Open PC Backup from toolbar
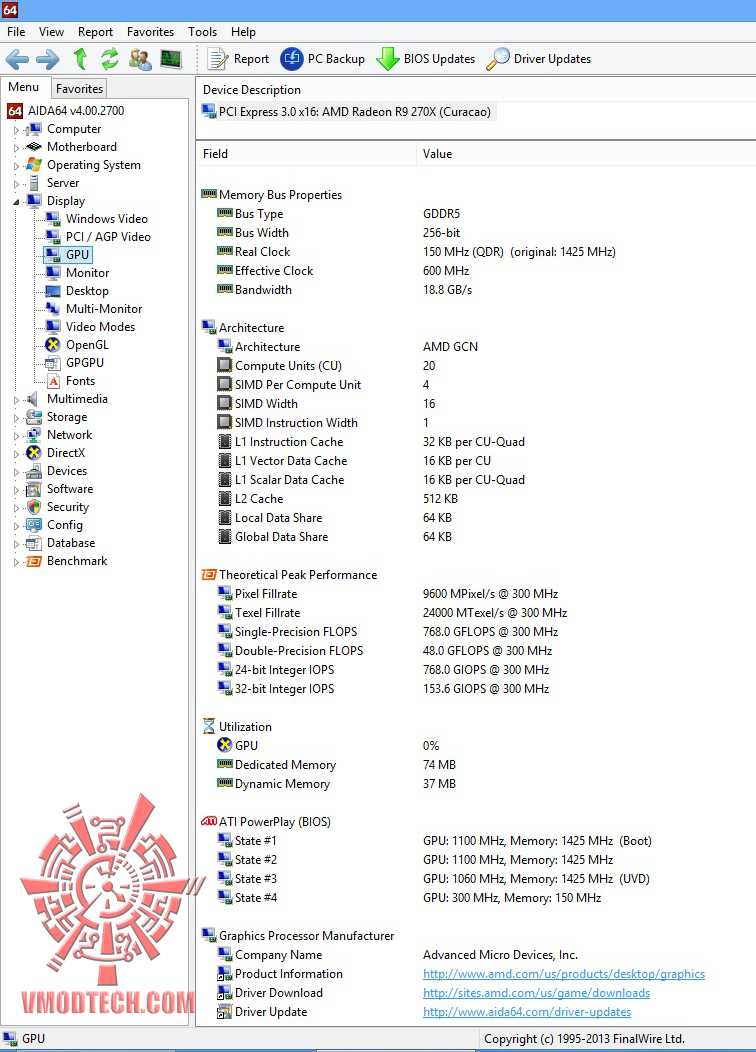 [323, 59]
